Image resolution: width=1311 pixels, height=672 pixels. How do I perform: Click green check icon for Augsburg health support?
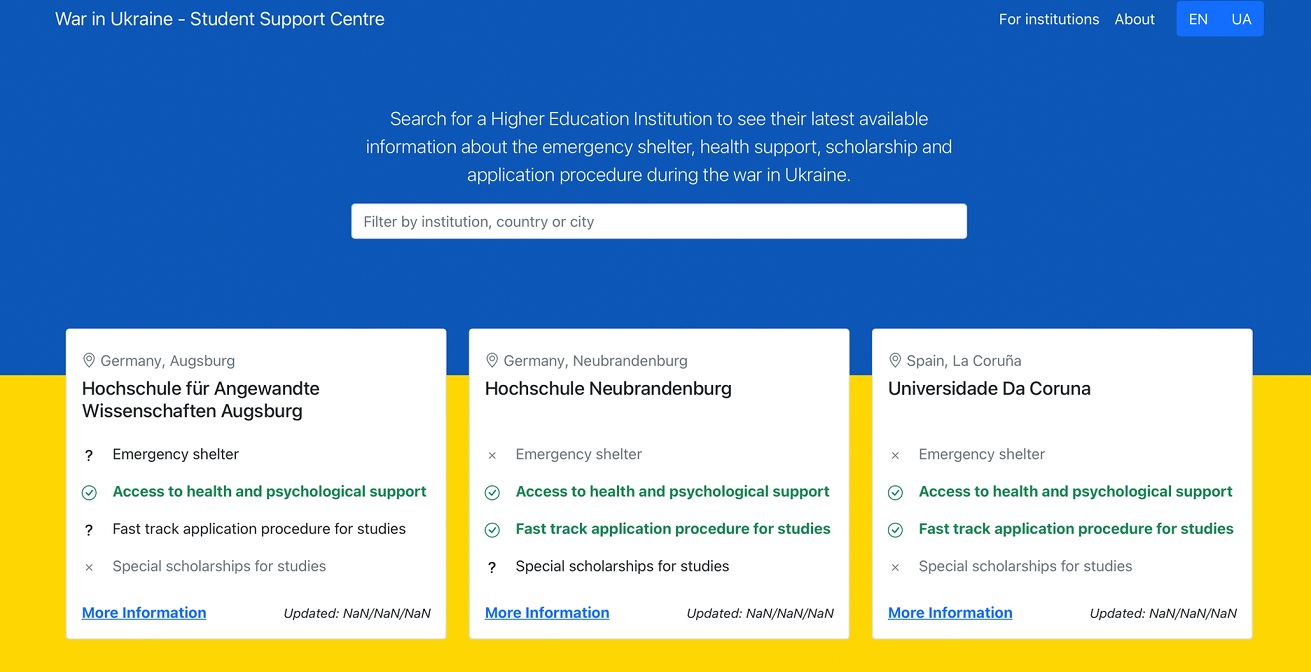[x=89, y=492]
